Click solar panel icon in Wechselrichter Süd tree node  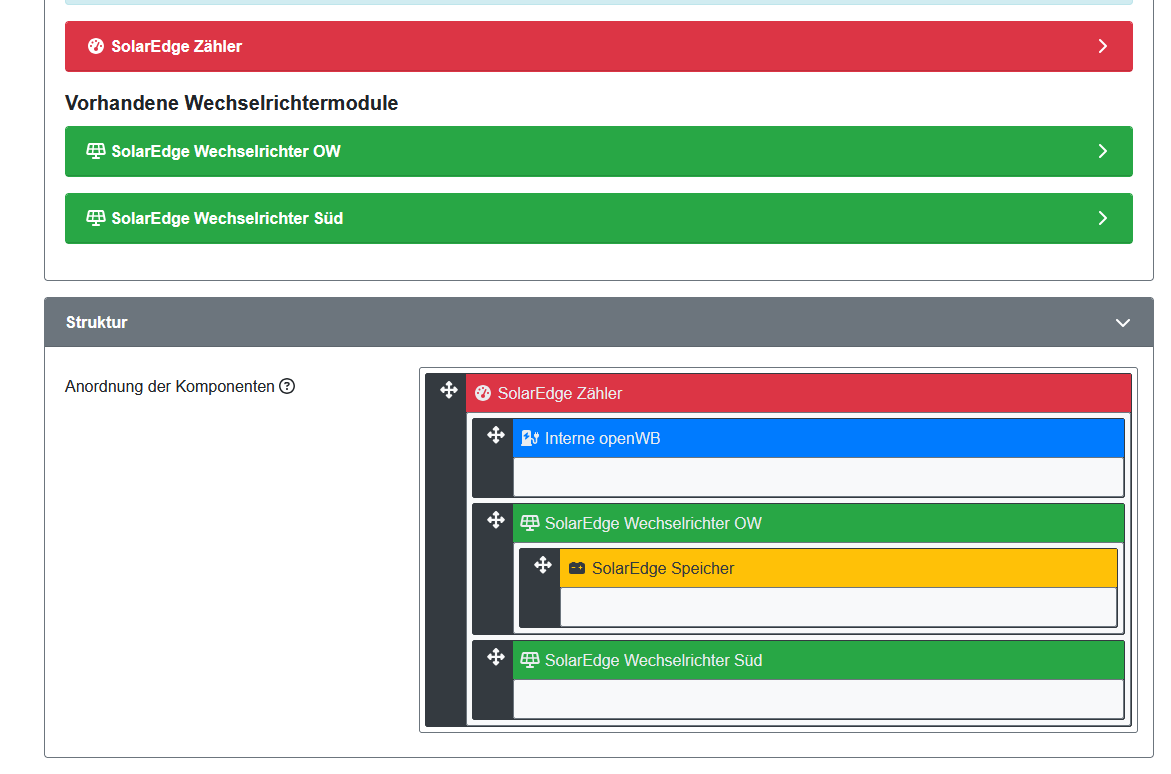pos(529,660)
